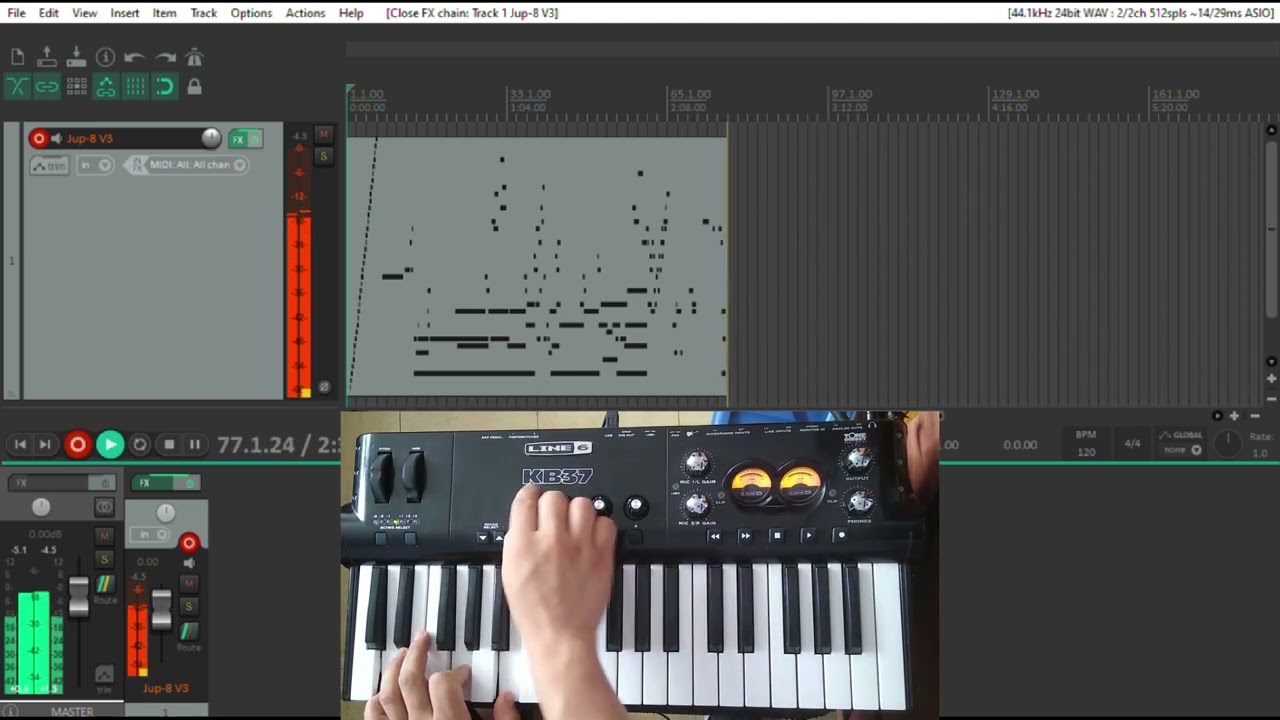Arm Jup-8 V3 track record button
This screenshot has width=1280, height=720.
[39, 139]
